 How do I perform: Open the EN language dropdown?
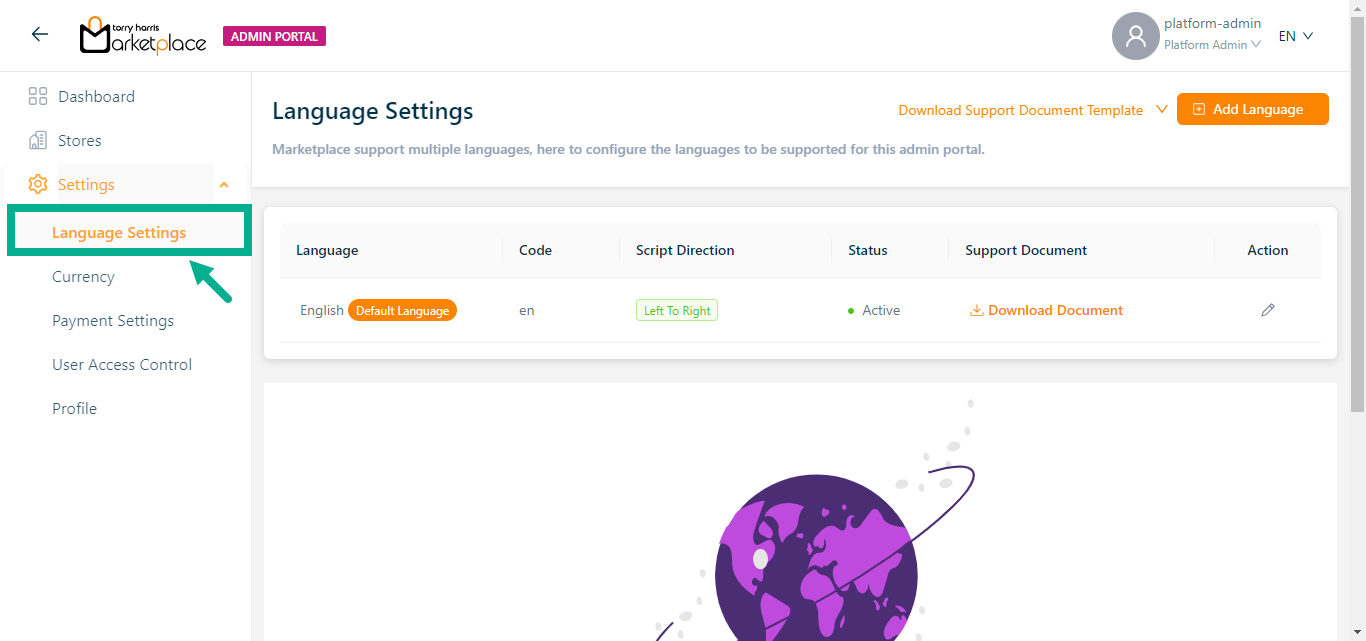[x=1295, y=36]
